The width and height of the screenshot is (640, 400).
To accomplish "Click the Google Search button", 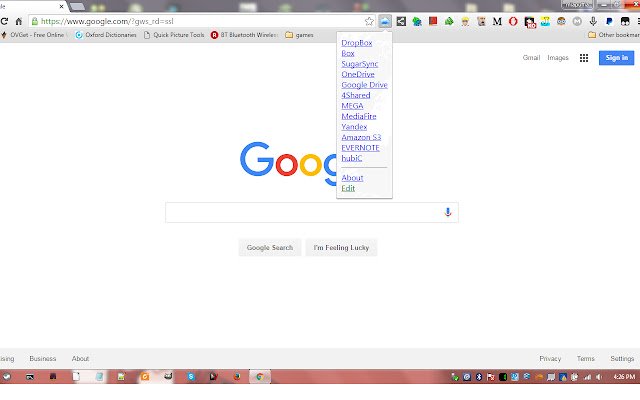I will [270, 248].
